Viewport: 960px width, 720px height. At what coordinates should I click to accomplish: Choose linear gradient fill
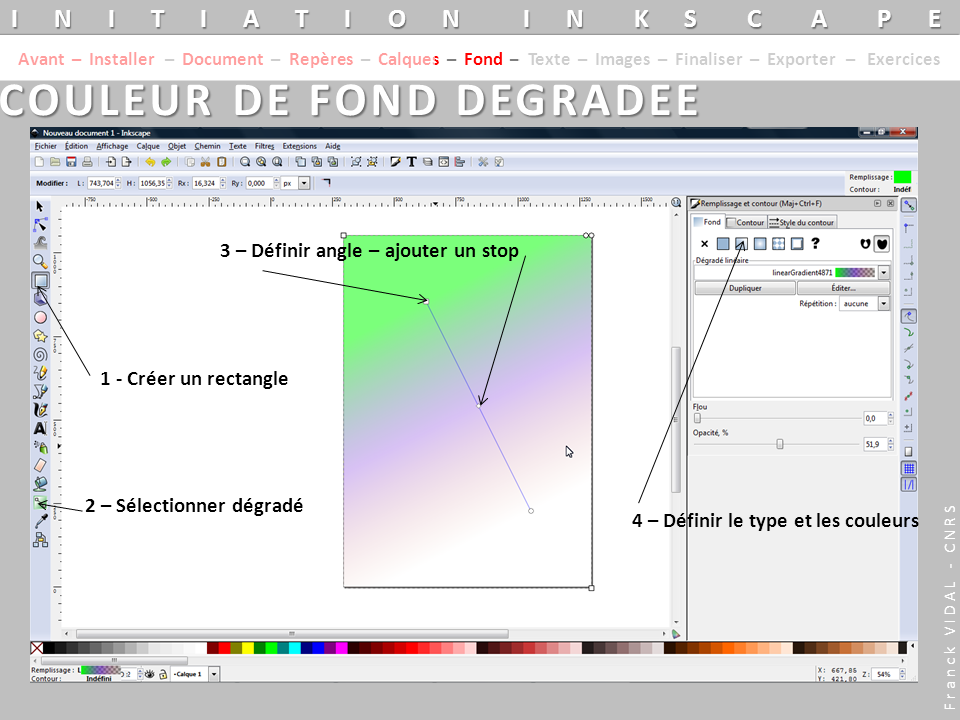pyautogui.click(x=741, y=244)
